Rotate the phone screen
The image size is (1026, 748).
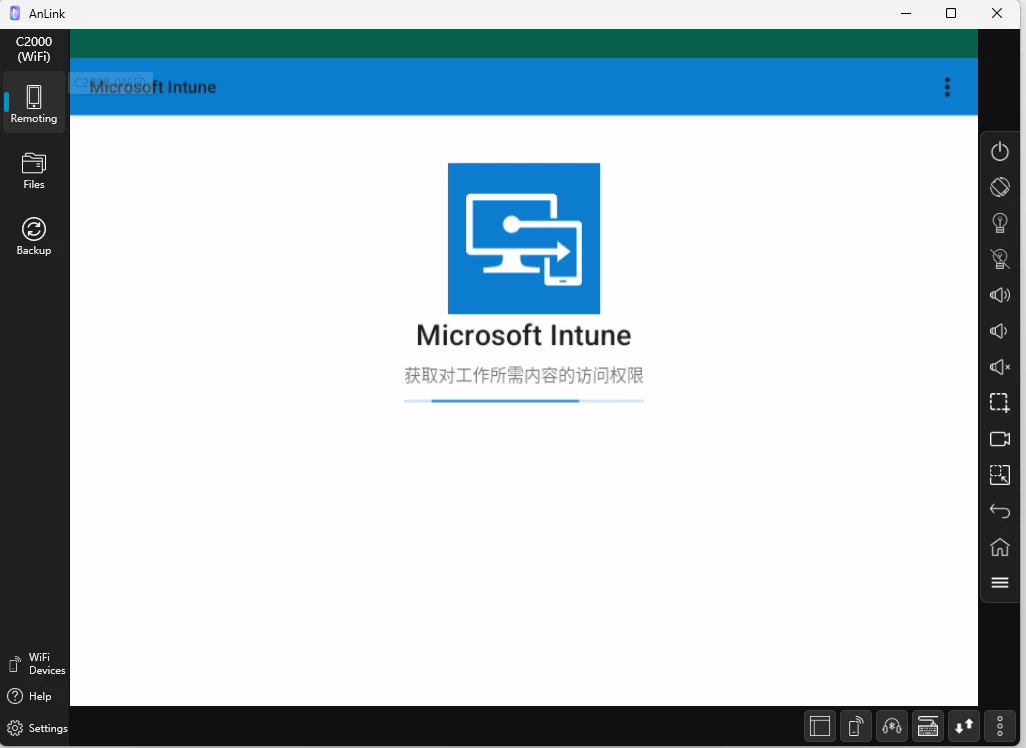(999, 187)
